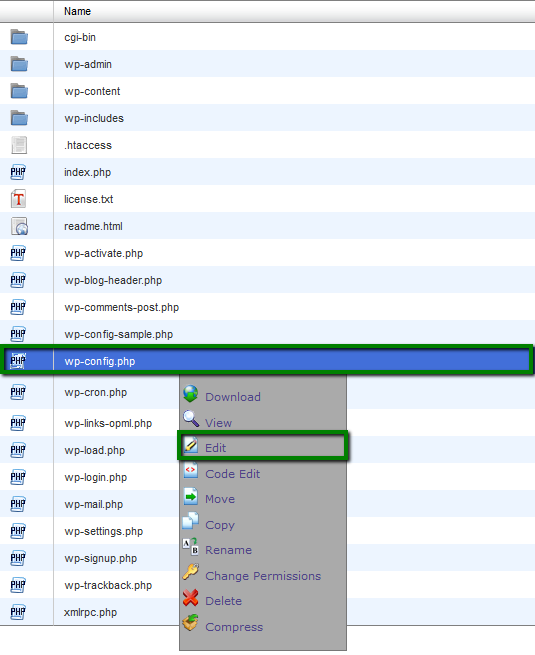Choose Change Permissions in context menu
535x655 pixels.
[263, 576]
